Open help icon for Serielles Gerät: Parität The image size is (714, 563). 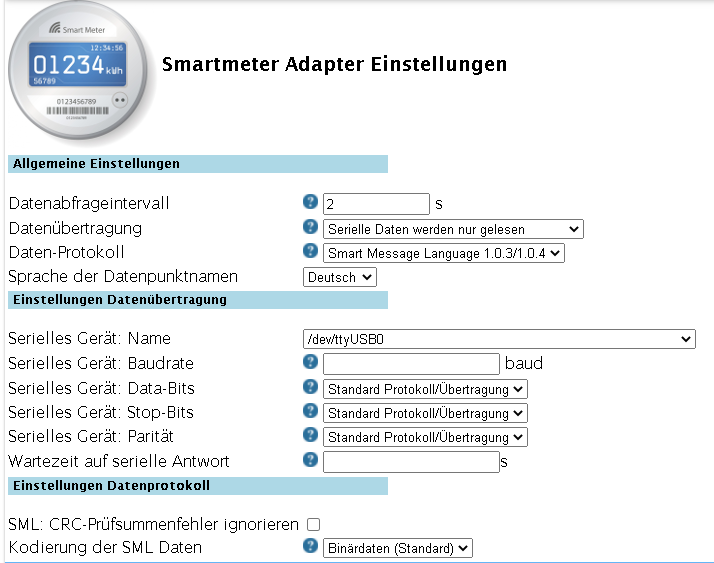[x=310, y=435]
